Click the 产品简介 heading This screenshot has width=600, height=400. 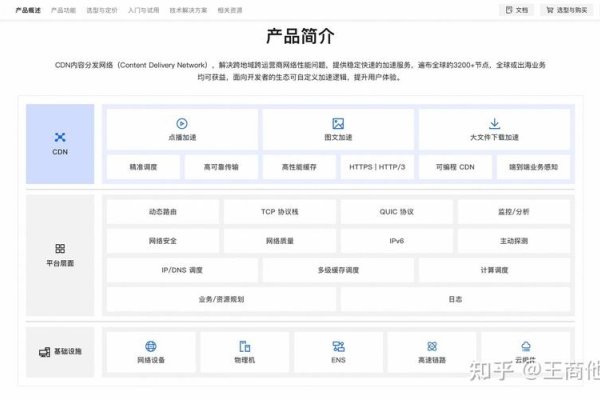tap(300, 36)
